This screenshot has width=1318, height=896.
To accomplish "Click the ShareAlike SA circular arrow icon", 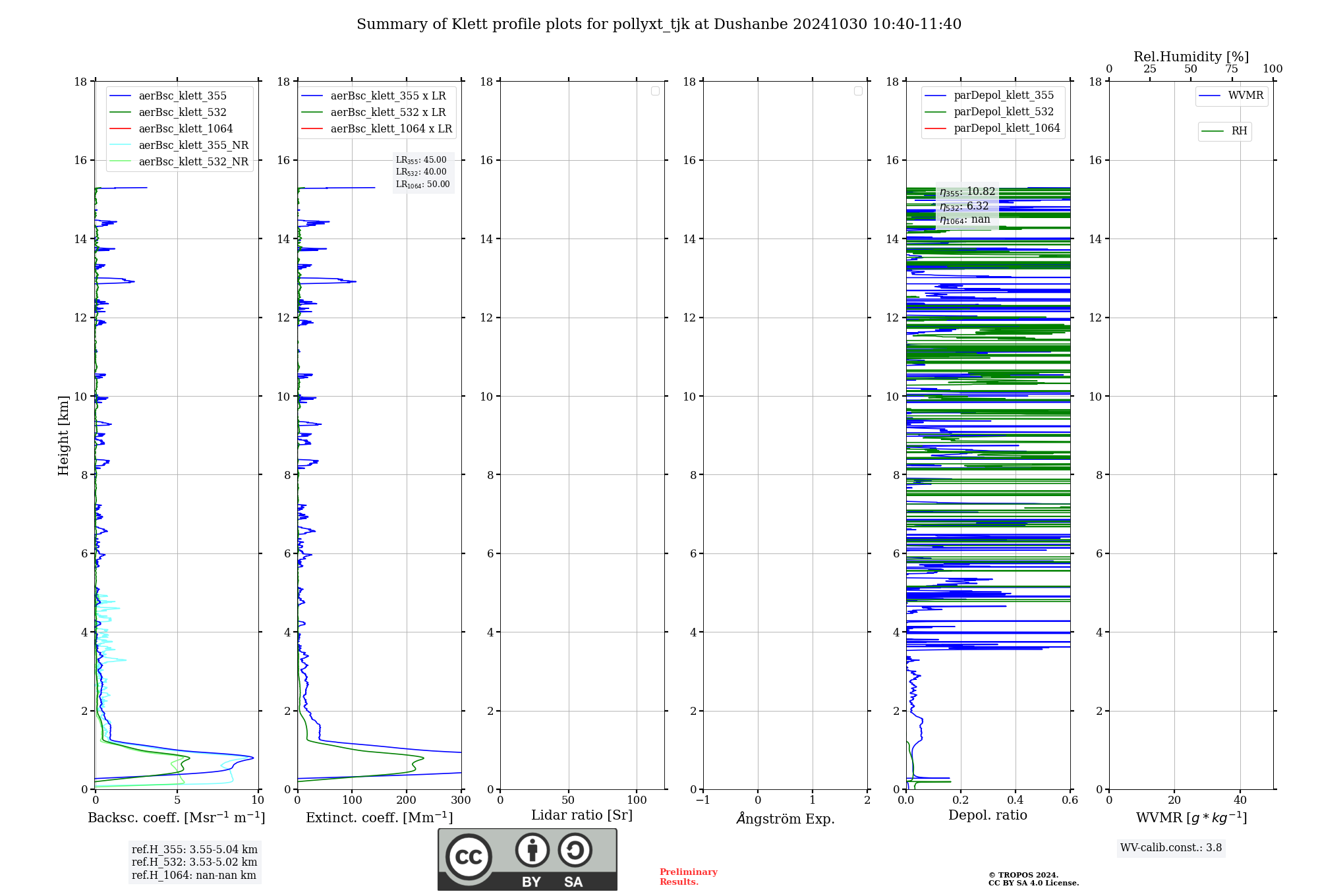I will pos(575,850).
